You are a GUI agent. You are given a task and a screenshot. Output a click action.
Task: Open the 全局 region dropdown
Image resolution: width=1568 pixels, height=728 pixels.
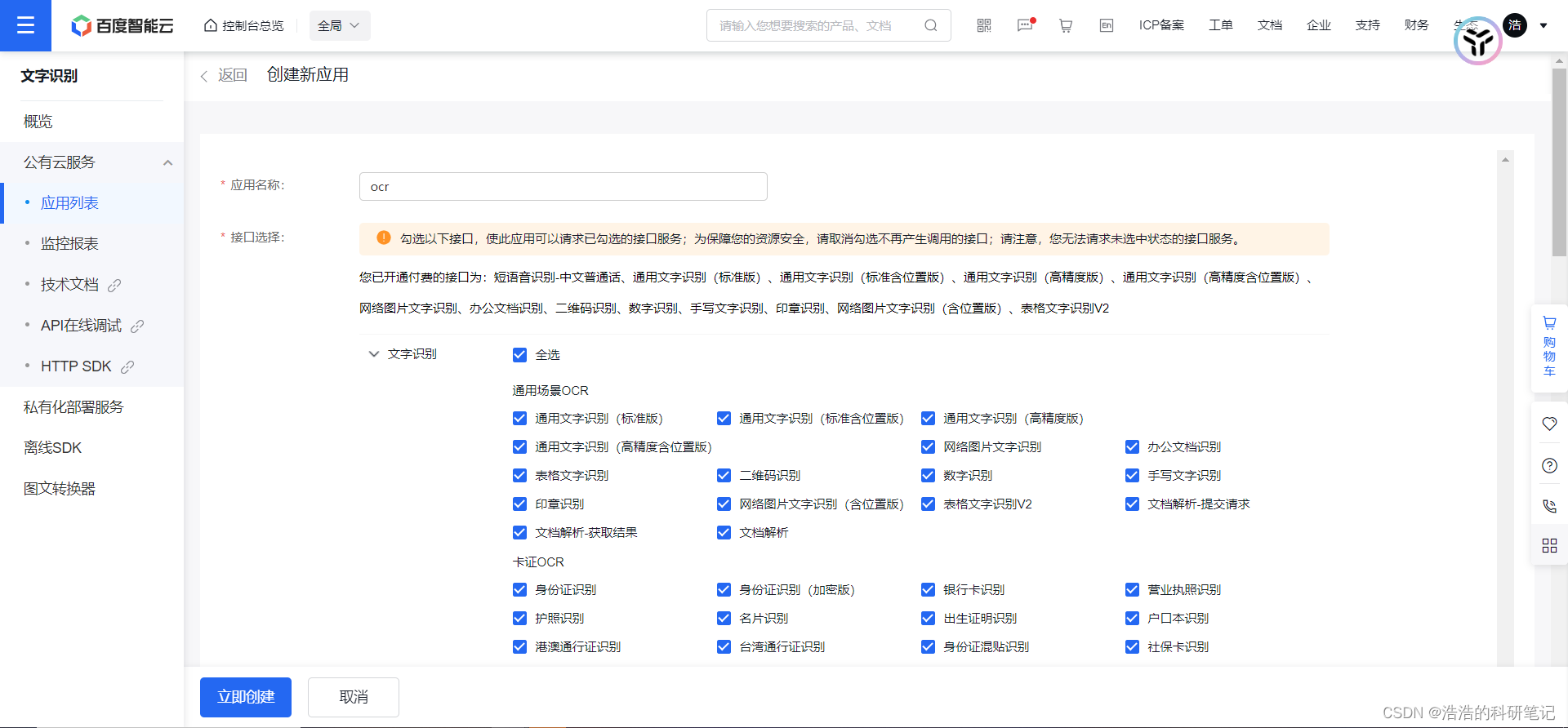pos(340,25)
